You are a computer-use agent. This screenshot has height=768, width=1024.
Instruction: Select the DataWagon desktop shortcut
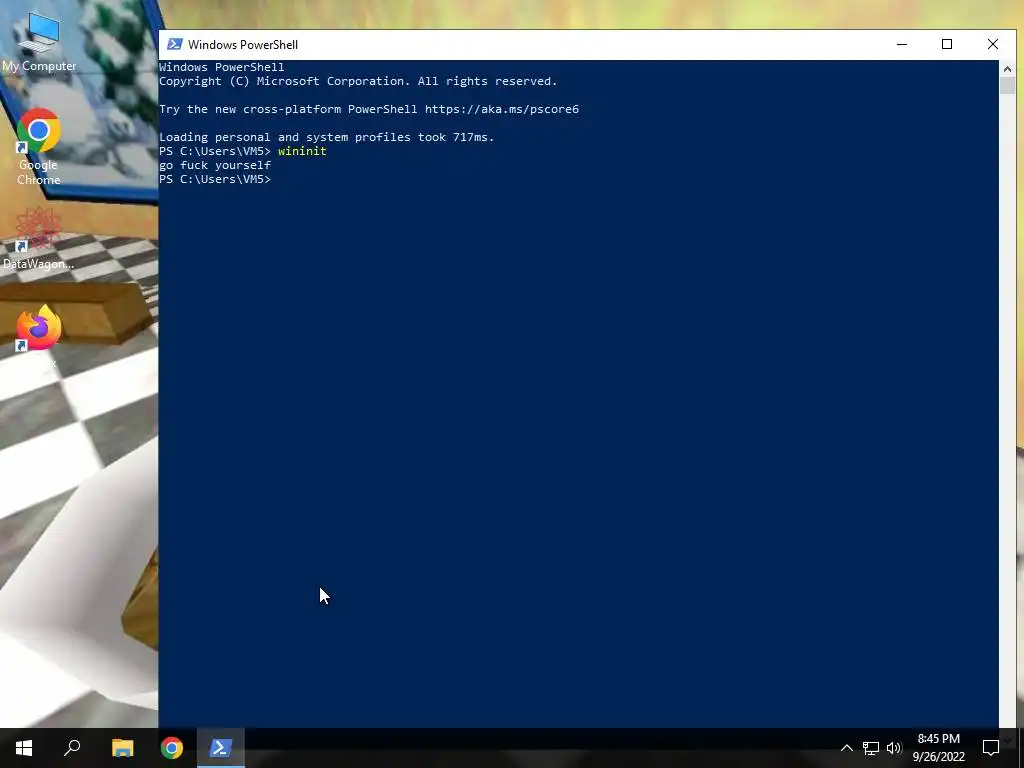tap(39, 238)
